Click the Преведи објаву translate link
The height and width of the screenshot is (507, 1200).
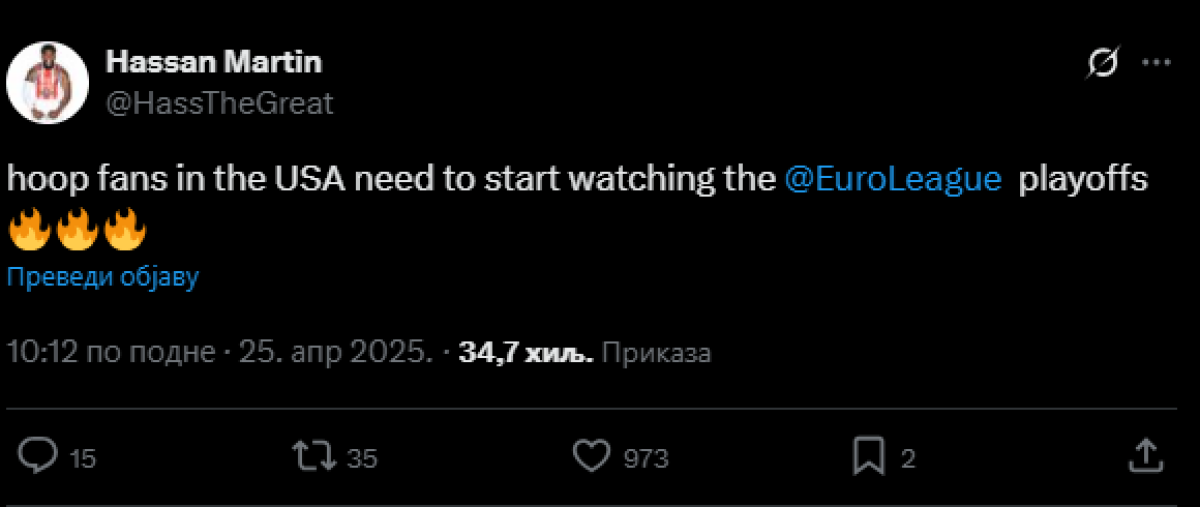click(103, 277)
